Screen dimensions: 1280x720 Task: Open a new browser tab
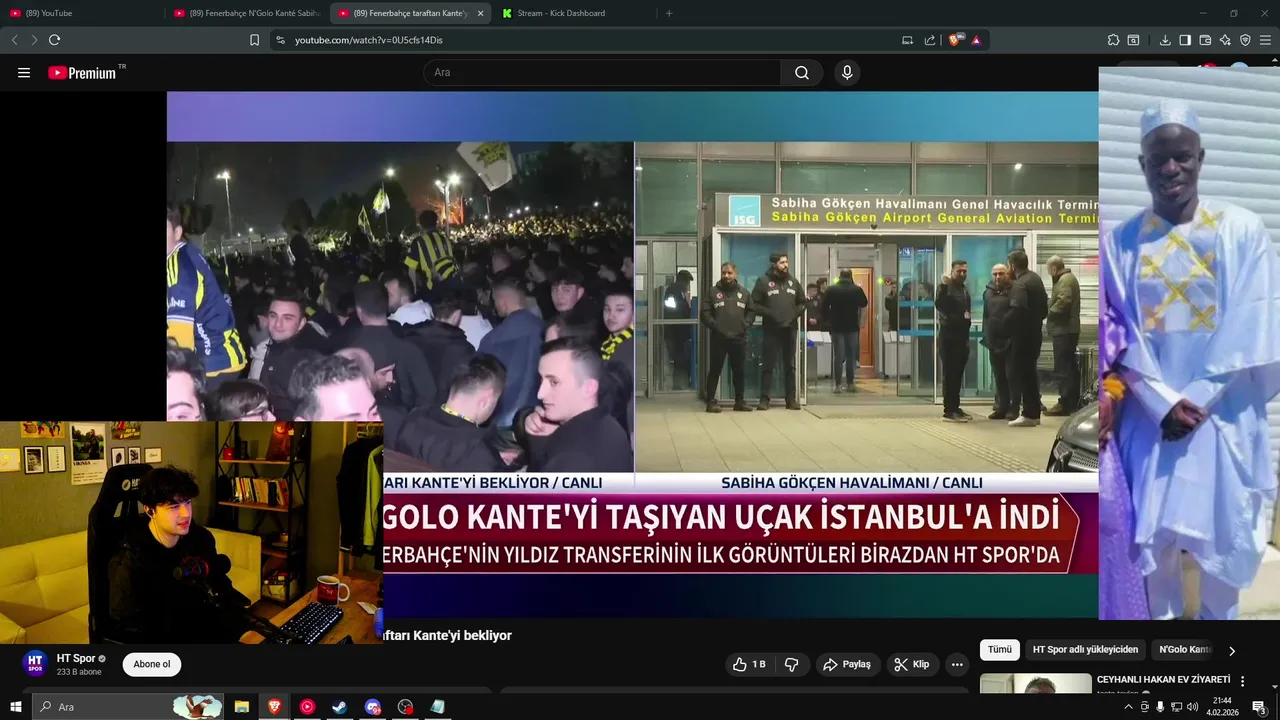click(669, 13)
